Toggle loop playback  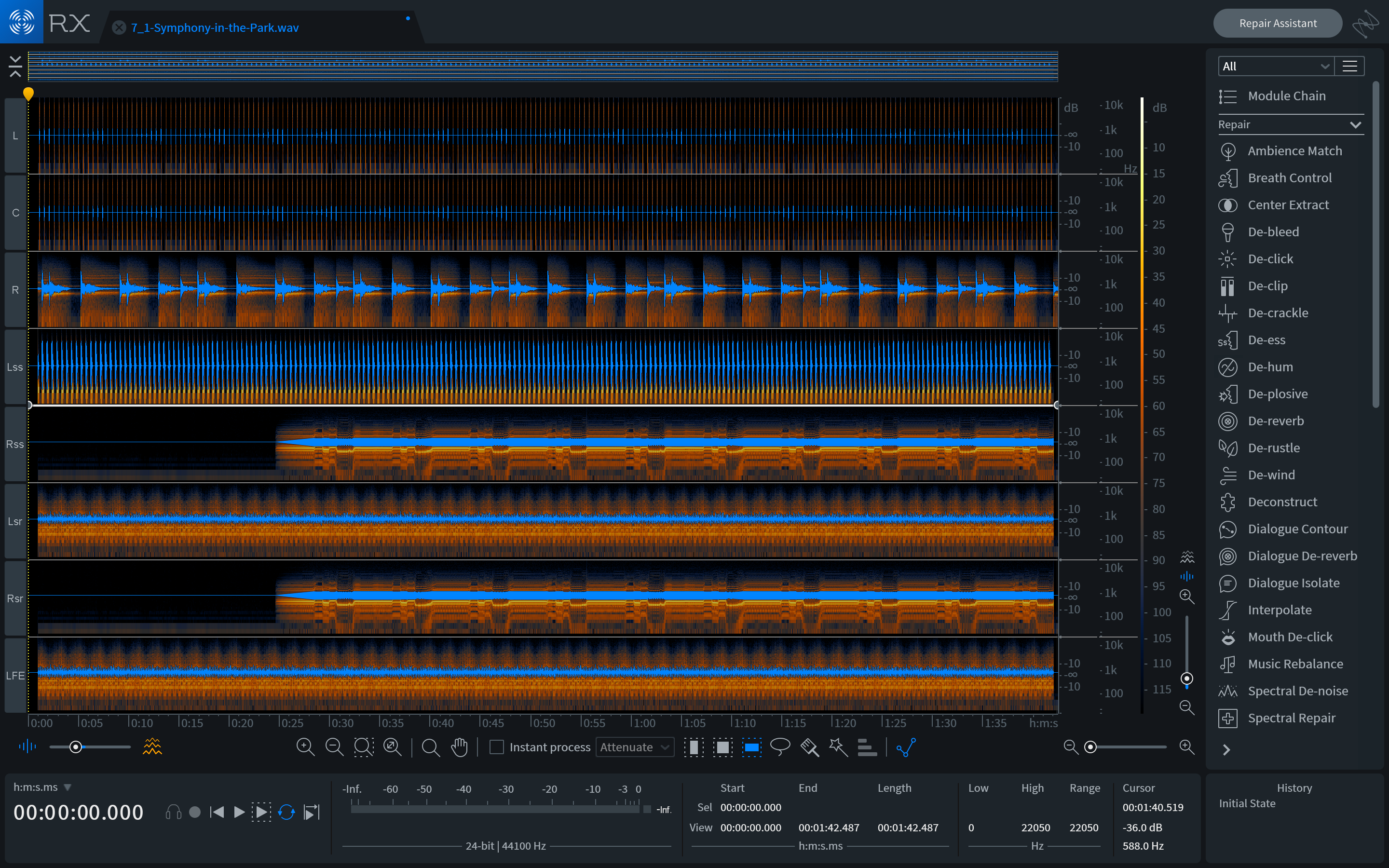pyautogui.click(x=286, y=812)
